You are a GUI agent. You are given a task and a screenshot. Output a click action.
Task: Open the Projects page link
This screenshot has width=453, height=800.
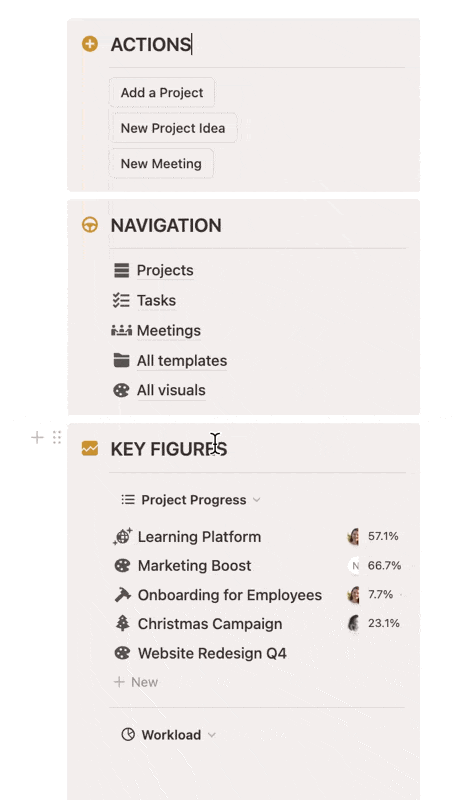point(165,270)
